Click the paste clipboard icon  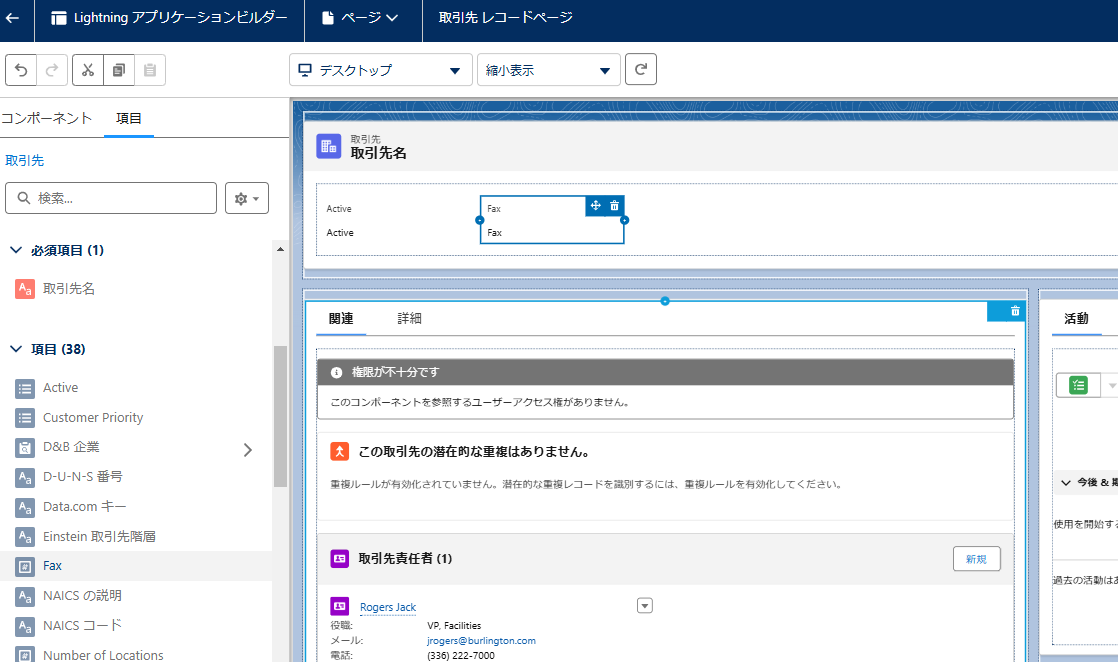pyautogui.click(x=150, y=70)
